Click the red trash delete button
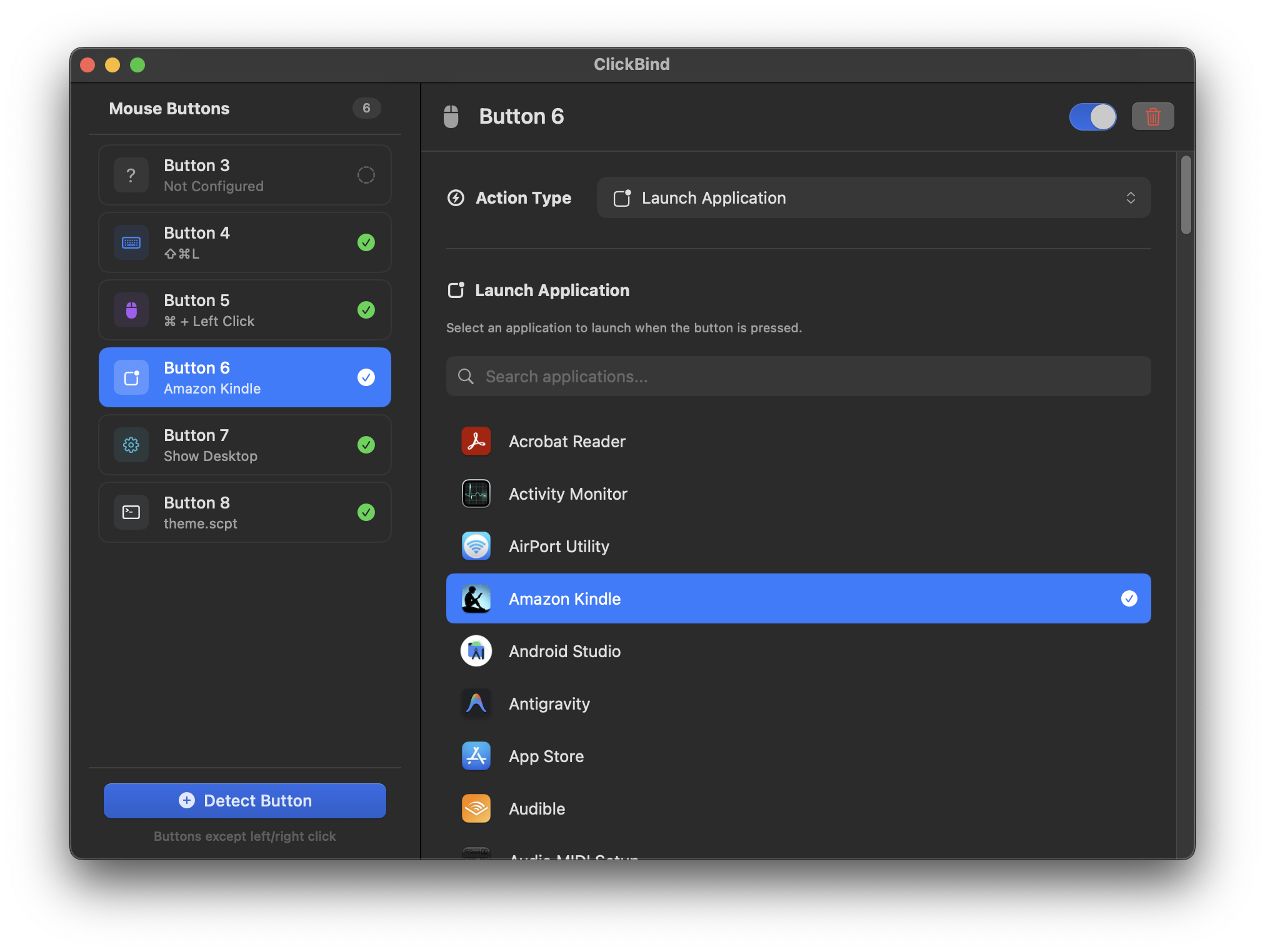The height and width of the screenshot is (952, 1265). click(1152, 116)
